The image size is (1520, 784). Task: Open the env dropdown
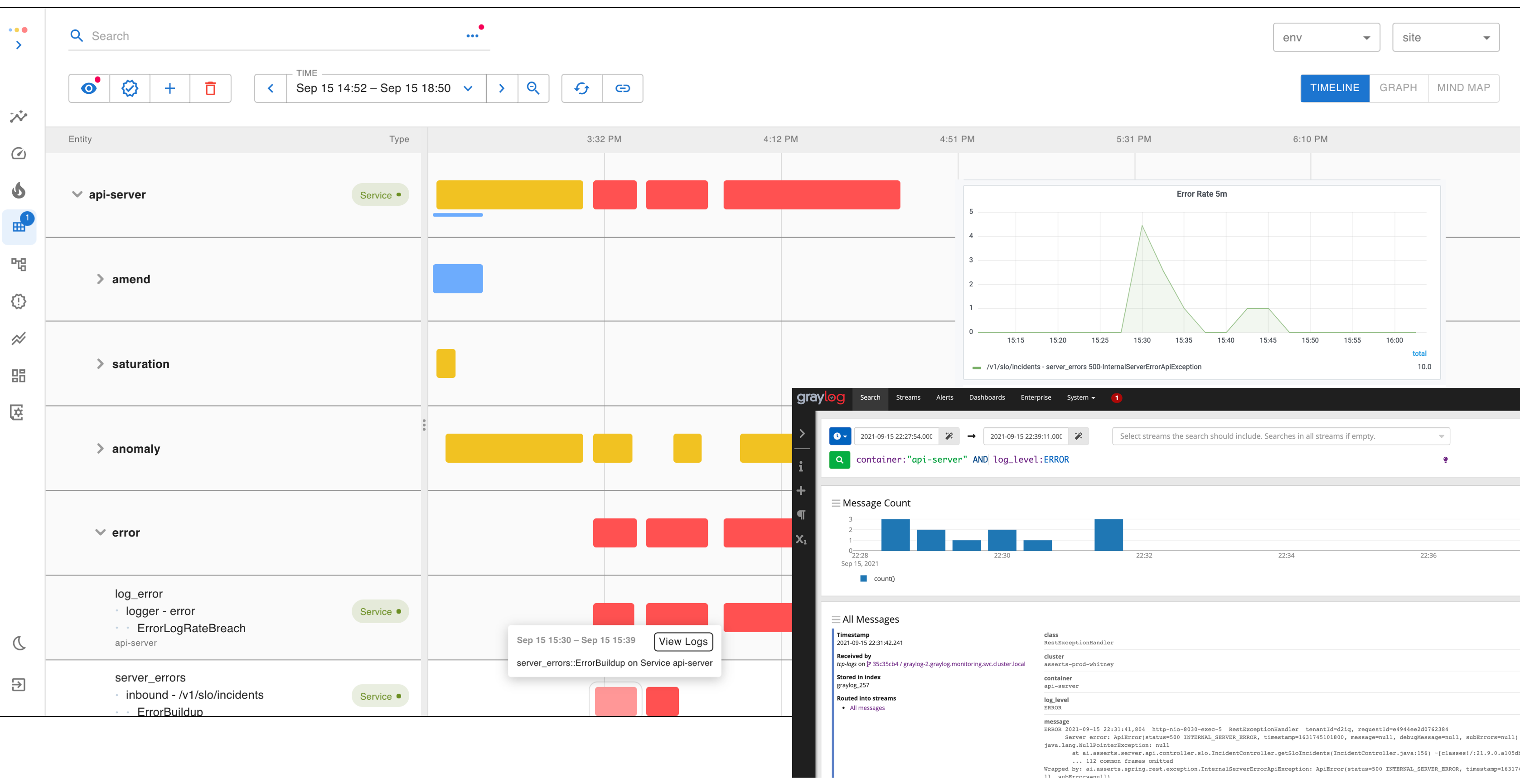1326,38
